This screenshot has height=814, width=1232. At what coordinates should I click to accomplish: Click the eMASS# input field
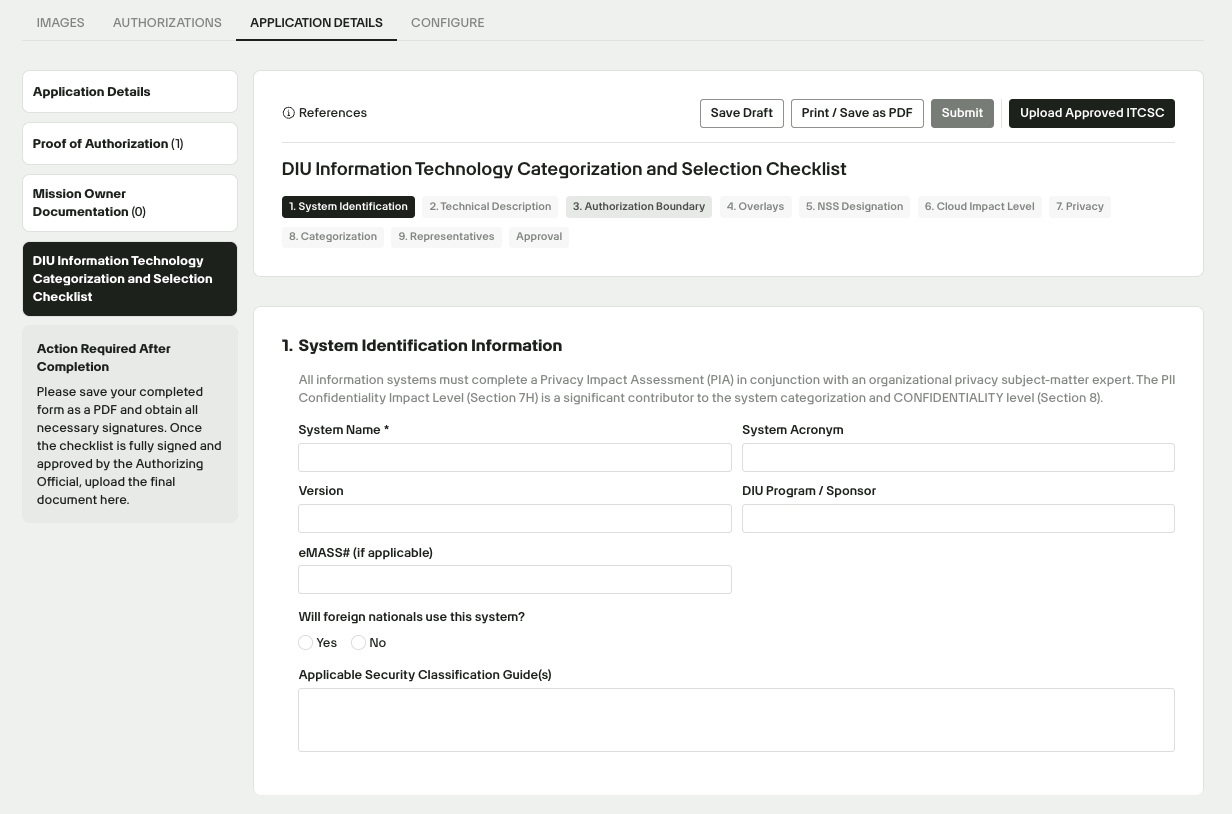point(515,579)
